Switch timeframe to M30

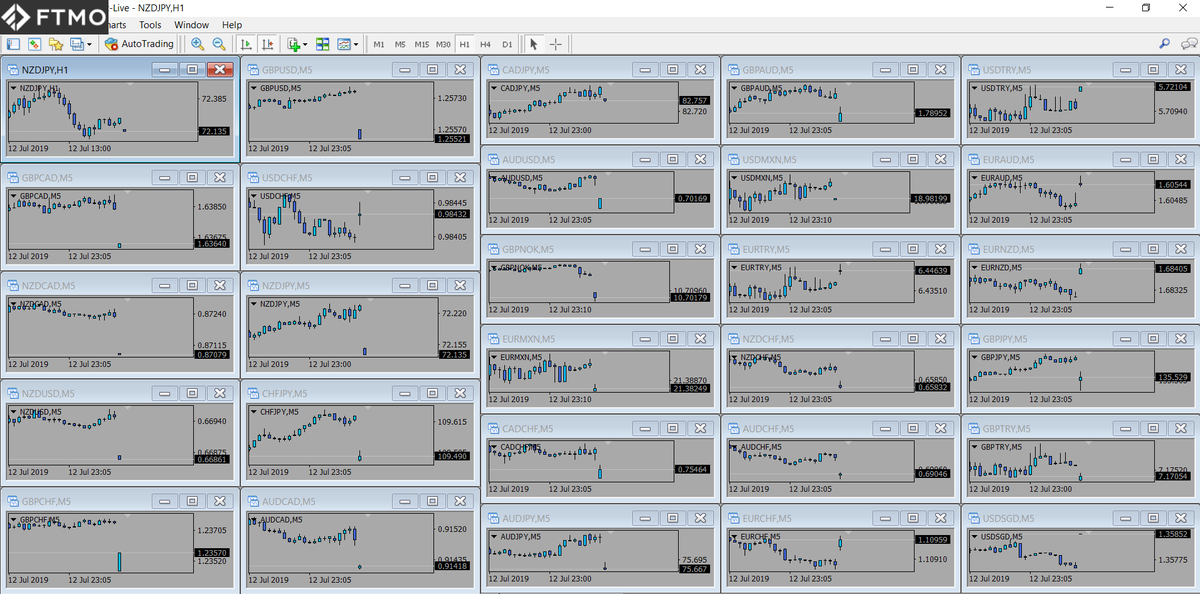pyautogui.click(x=443, y=44)
